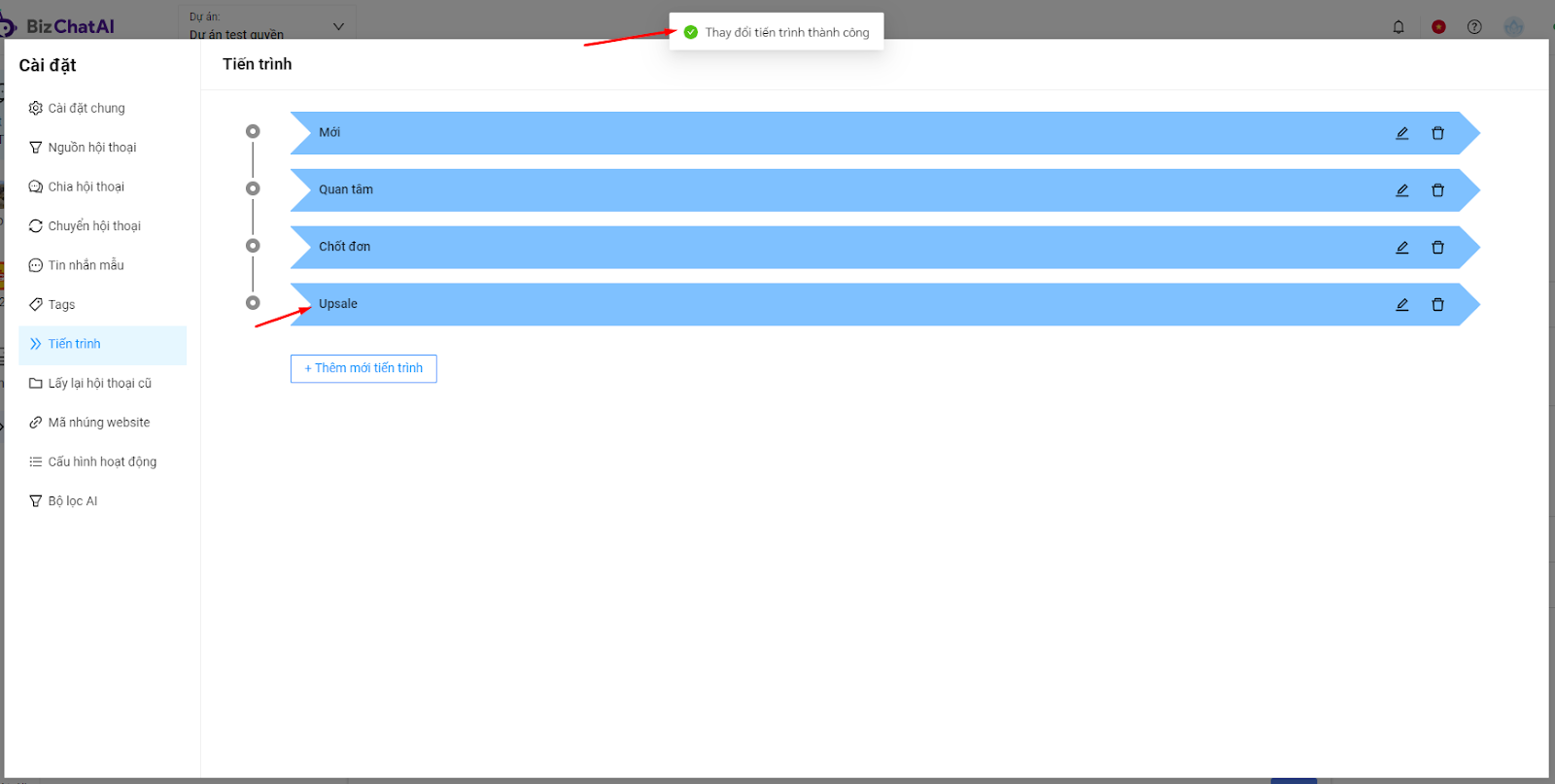Image resolution: width=1555 pixels, height=784 pixels.
Task: Delete the Mới stage using trash icon
Action: [1437, 133]
